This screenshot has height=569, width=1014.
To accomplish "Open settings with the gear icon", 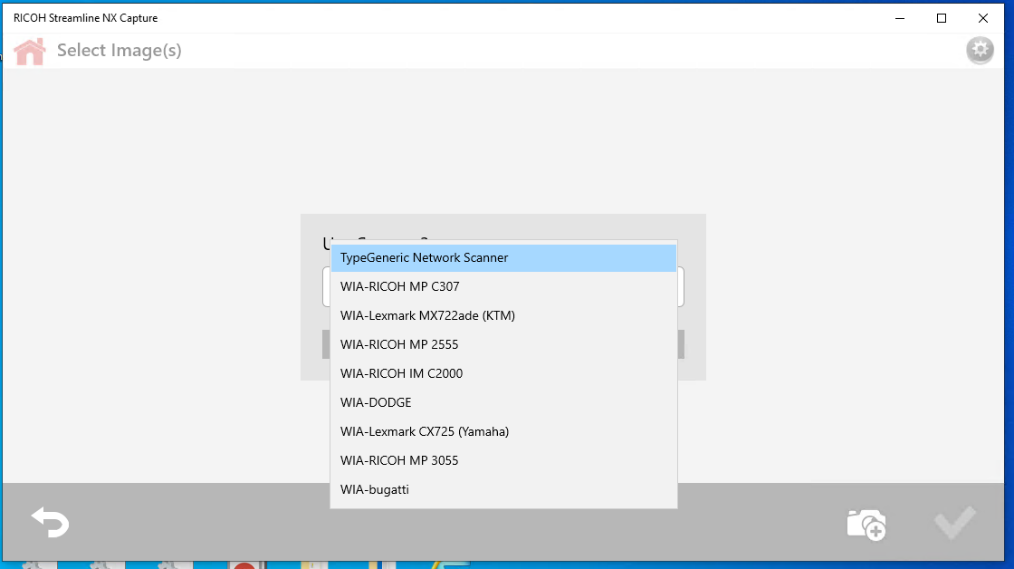I will tap(980, 50).
